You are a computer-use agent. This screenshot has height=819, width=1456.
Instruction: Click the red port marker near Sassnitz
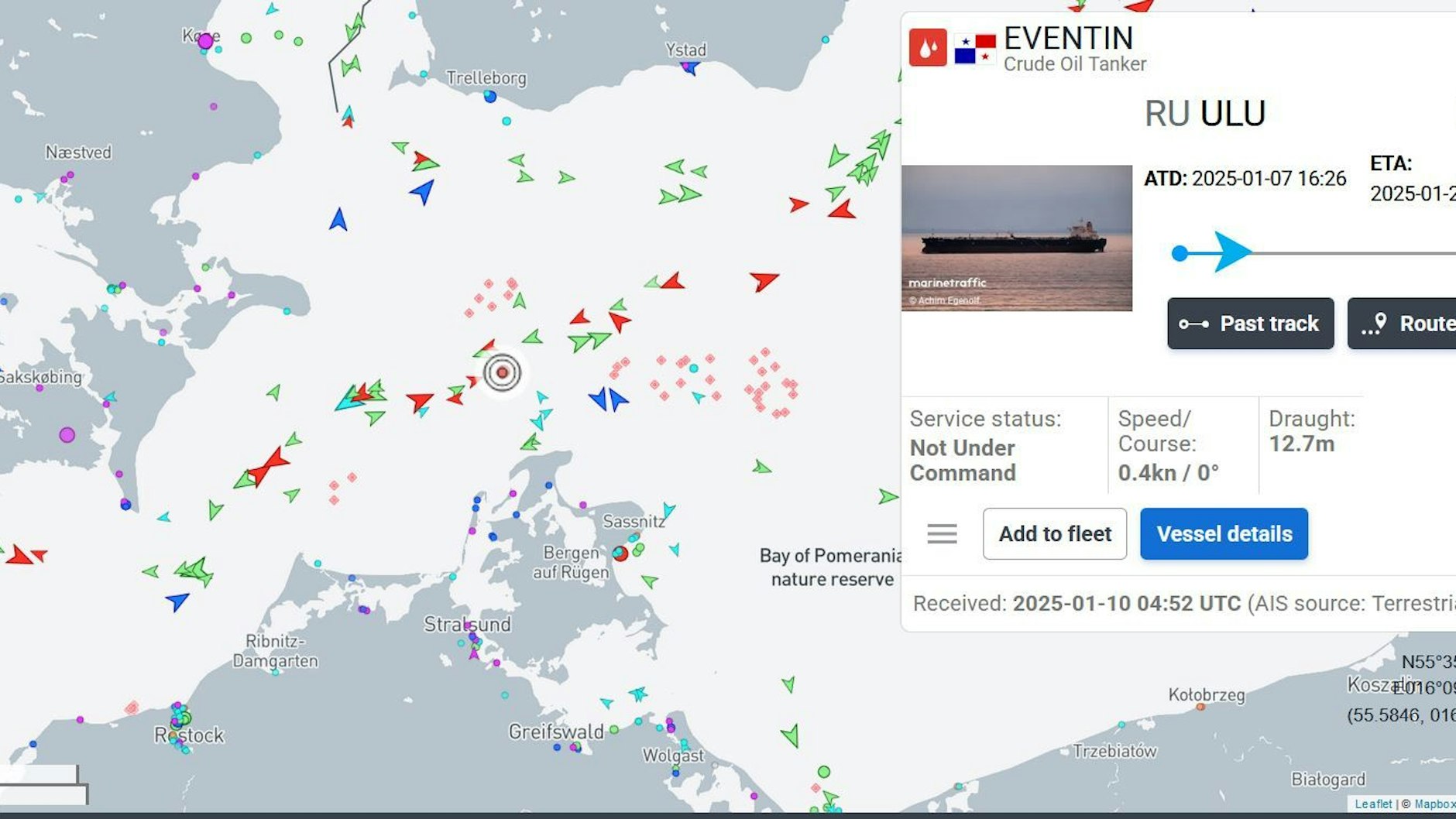(x=620, y=553)
